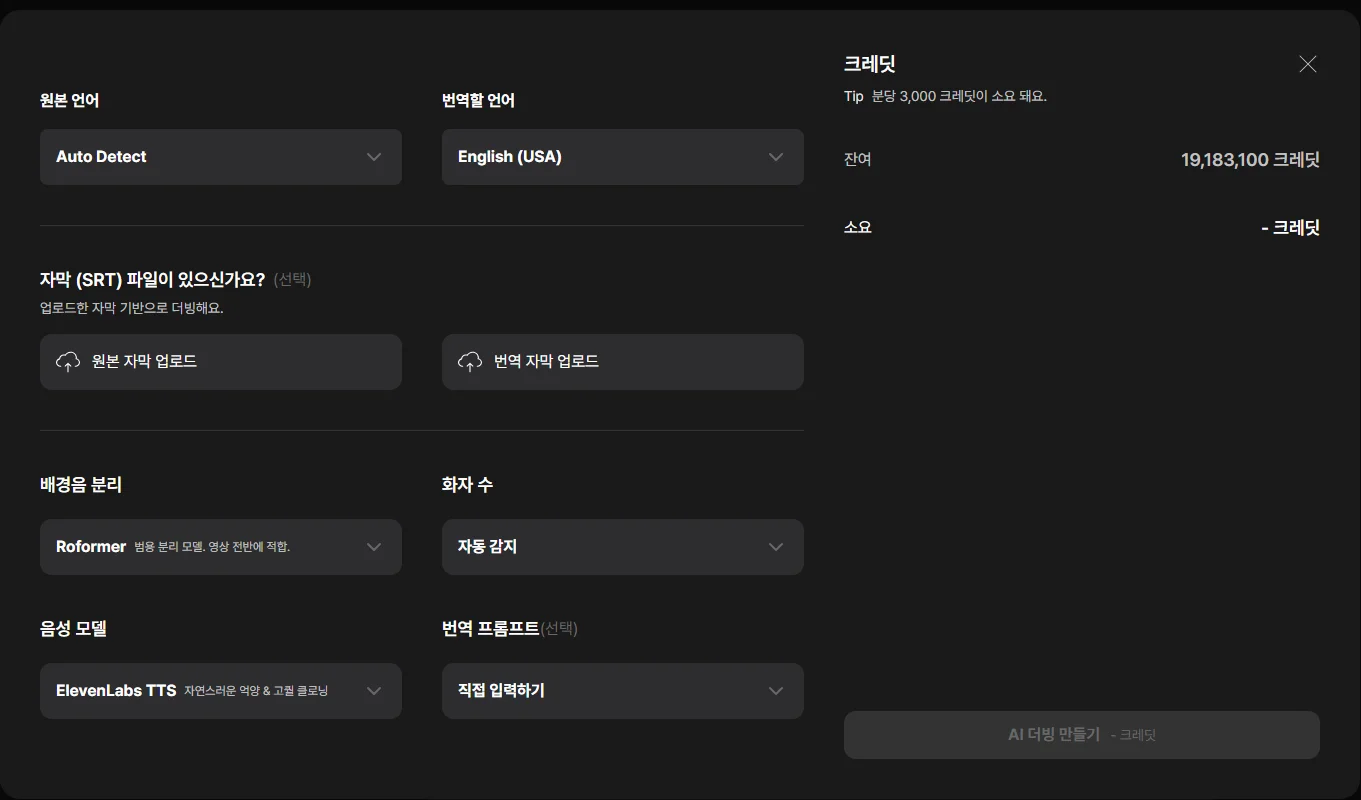The width and height of the screenshot is (1361, 800).
Task: Click the 19,183,100 크레딧 remaining balance
Action: [1250, 160]
